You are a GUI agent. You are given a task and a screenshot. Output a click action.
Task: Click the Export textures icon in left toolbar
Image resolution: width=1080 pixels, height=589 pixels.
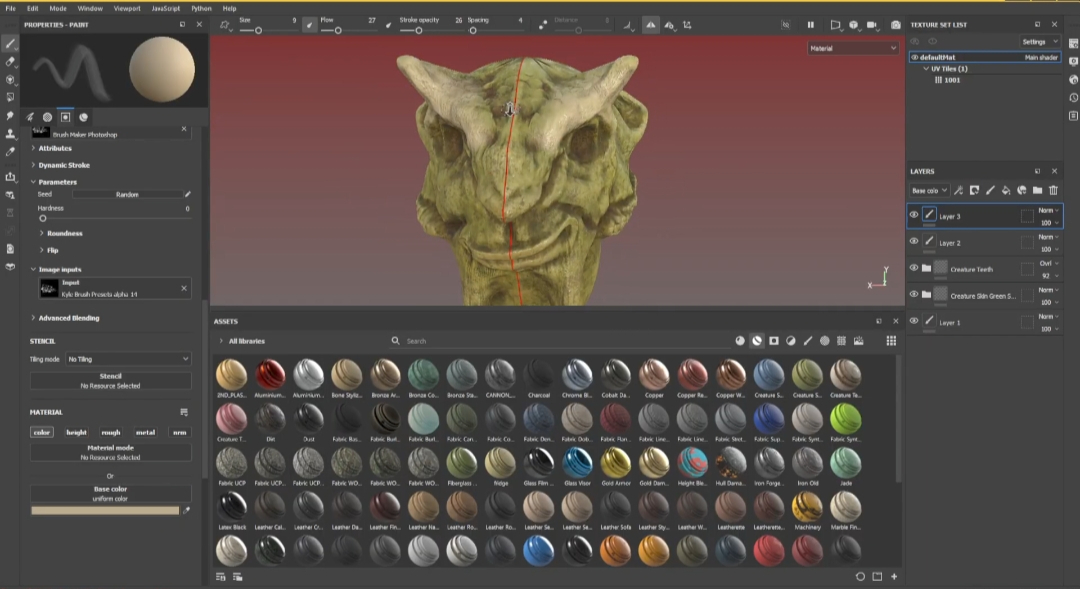[x=10, y=177]
